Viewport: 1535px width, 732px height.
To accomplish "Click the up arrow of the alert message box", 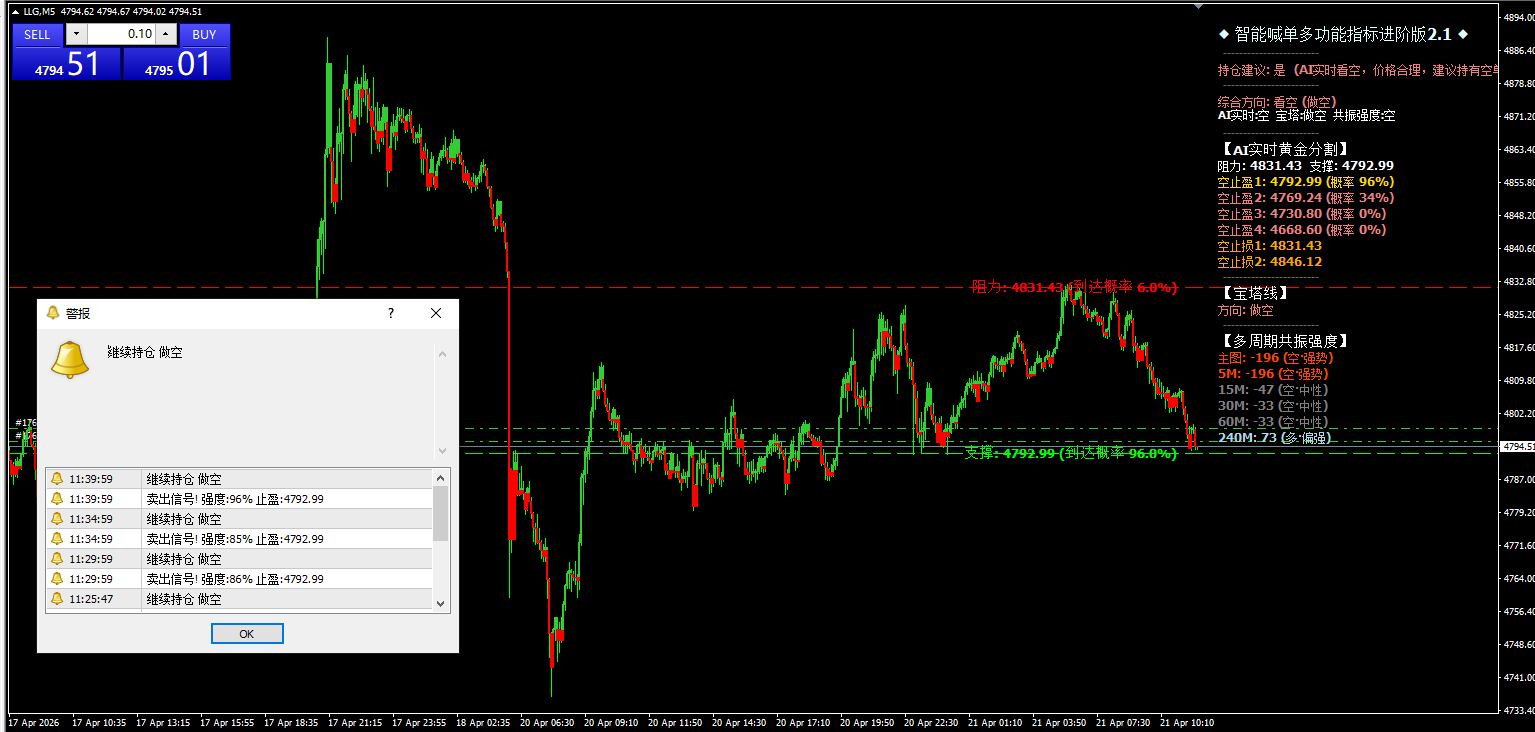I will point(441,352).
